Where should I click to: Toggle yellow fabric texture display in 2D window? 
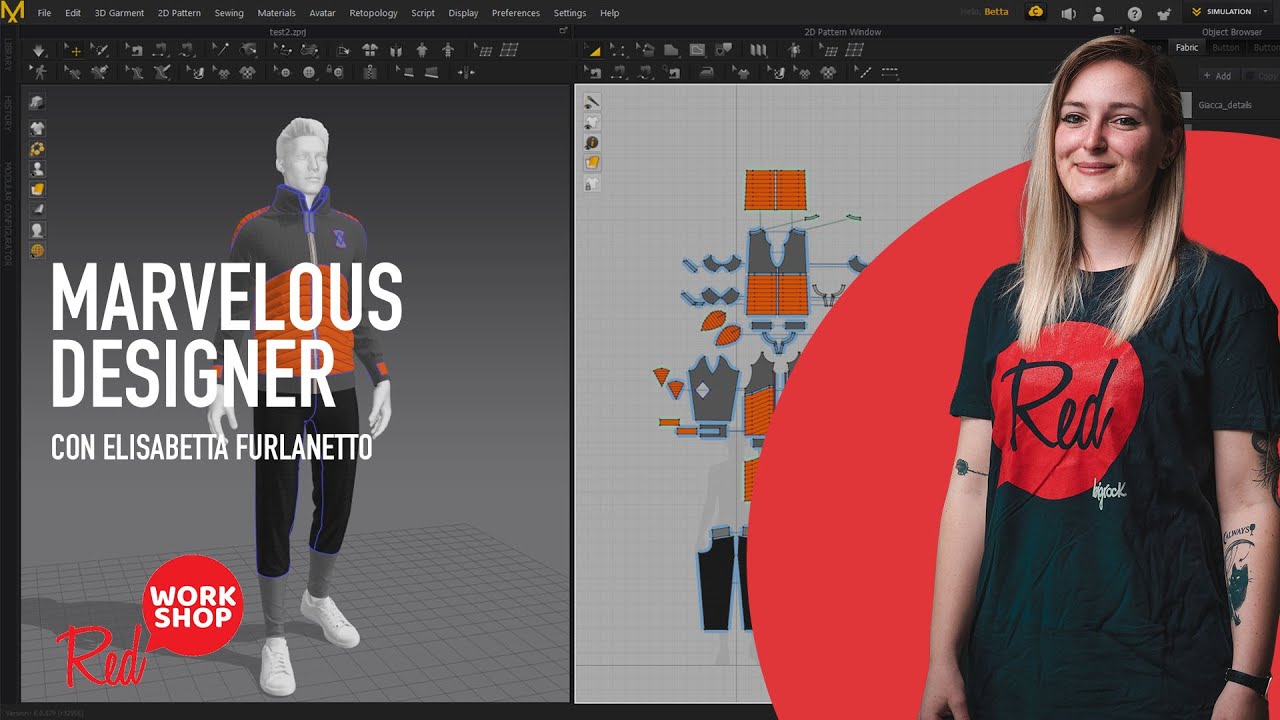pyautogui.click(x=592, y=163)
